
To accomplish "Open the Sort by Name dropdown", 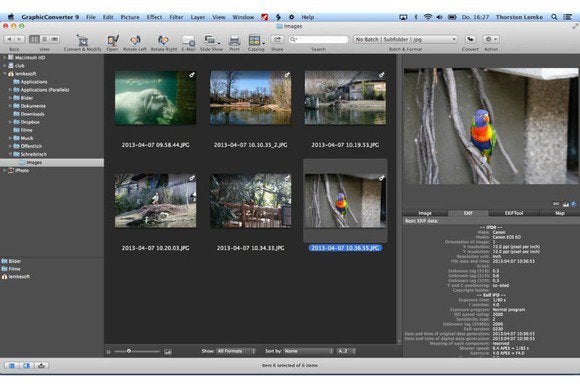I will pyautogui.click(x=308, y=351).
